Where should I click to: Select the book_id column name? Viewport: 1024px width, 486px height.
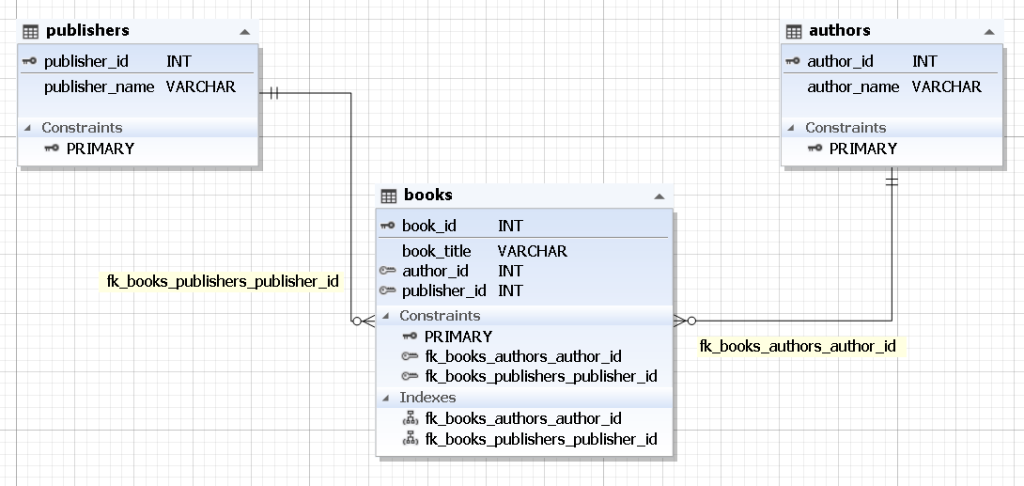tap(429, 226)
